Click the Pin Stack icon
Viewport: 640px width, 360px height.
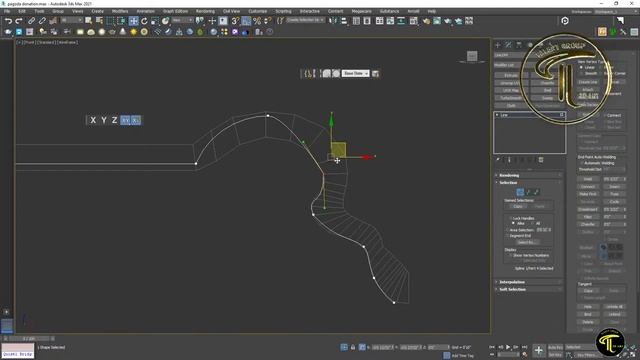pos(498,160)
